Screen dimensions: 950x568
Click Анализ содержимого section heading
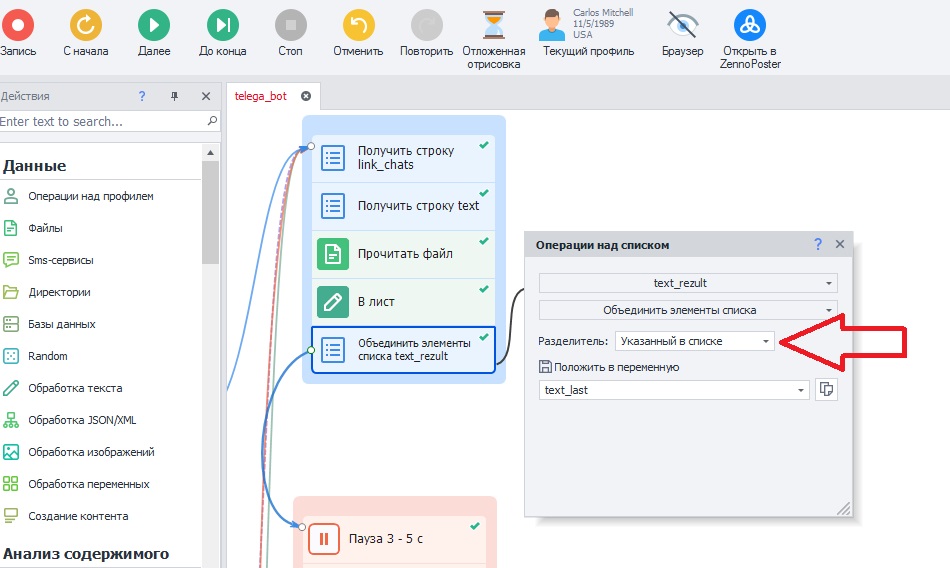pyautogui.click(x=86, y=553)
